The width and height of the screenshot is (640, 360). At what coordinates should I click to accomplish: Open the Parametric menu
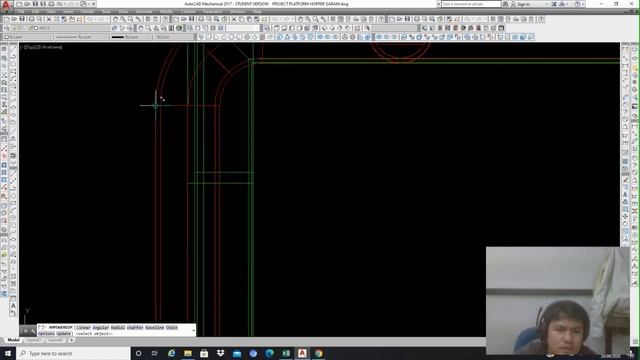[212, 11]
